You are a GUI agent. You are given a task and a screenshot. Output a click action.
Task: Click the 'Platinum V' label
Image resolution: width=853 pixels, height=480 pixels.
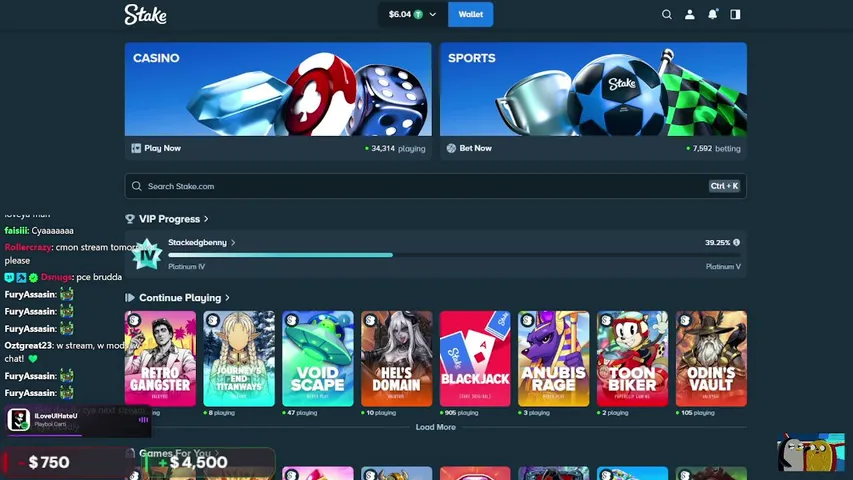click(723, 267)
